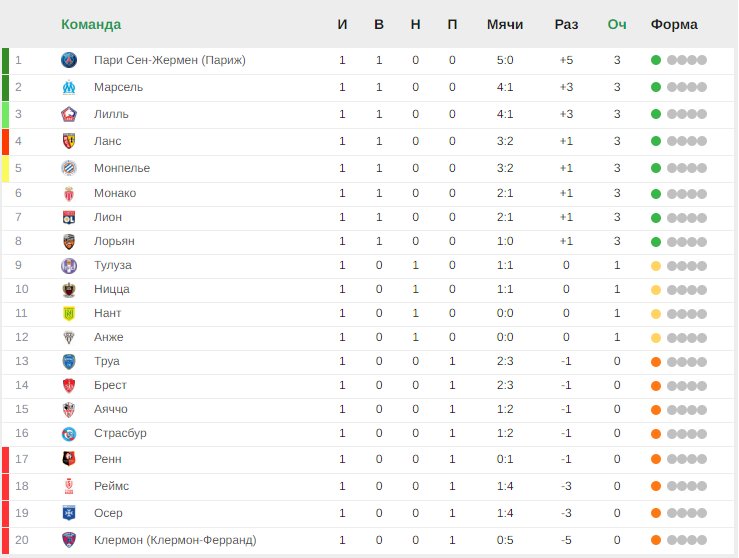Click the Форма column header
Screen dimensions: 739x558
(674, 24)
